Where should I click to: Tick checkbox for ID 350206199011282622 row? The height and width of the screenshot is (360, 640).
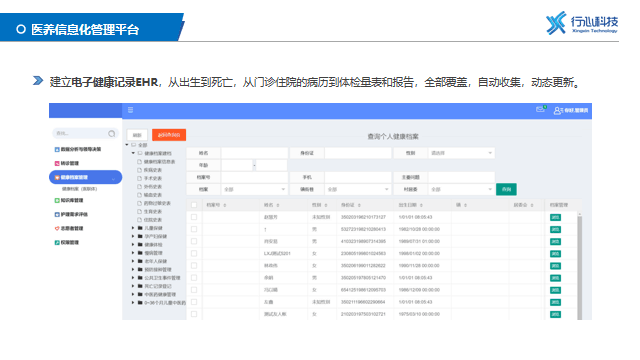pos(194,266)
